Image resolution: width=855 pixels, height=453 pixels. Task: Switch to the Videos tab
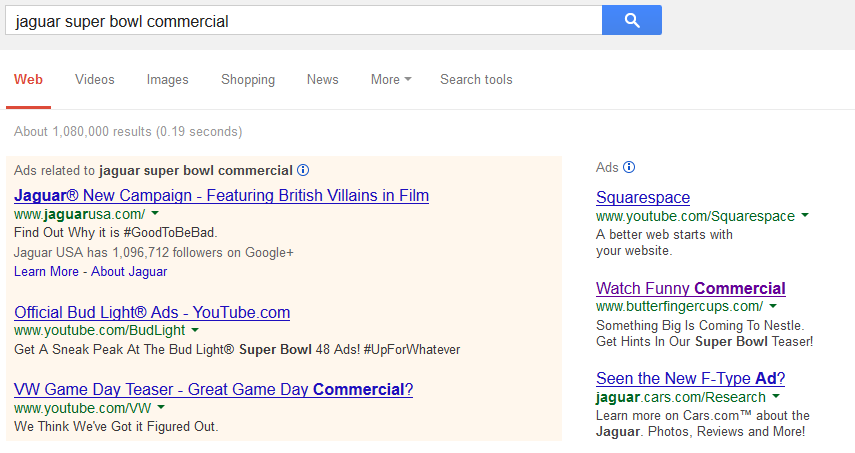click(x=95, y=80)
